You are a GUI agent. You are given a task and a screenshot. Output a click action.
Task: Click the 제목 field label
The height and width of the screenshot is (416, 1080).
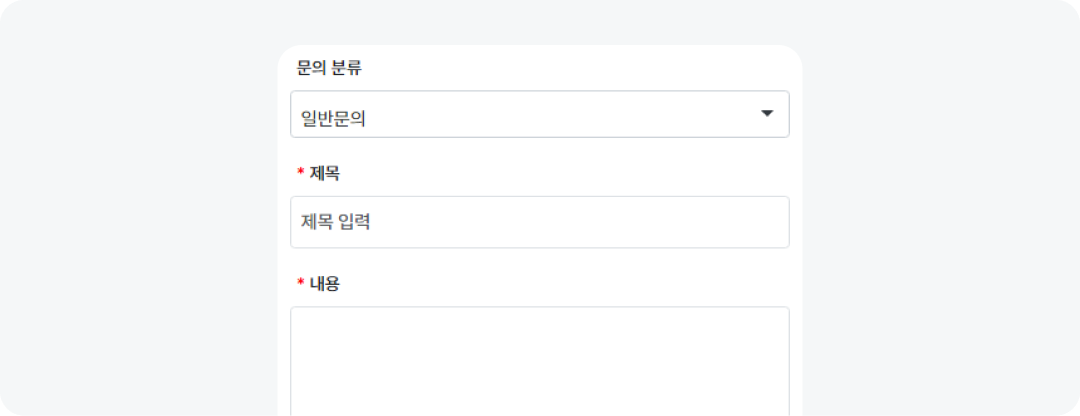click(325, 174)
